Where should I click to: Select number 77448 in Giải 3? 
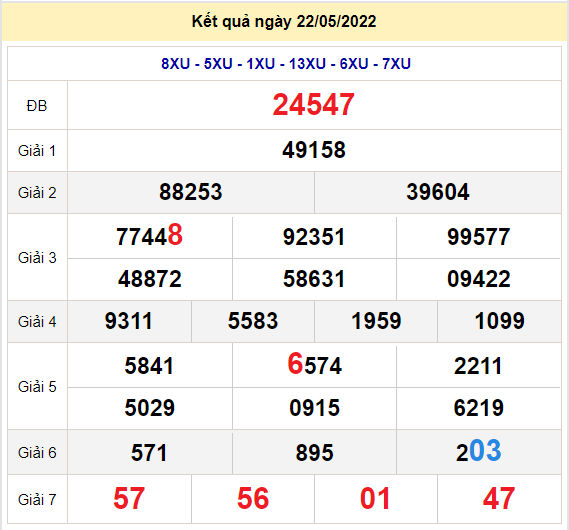tap(149, 236)
